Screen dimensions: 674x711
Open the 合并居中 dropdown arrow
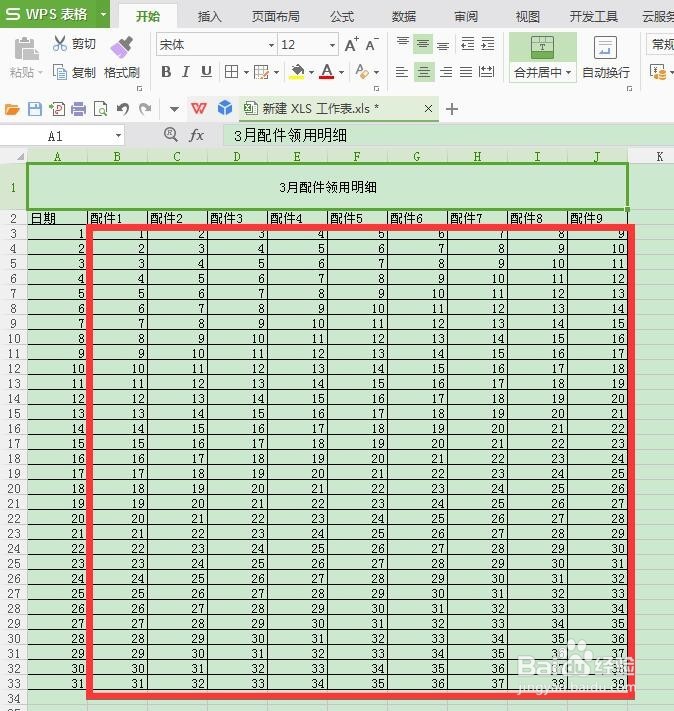[568, 73]
